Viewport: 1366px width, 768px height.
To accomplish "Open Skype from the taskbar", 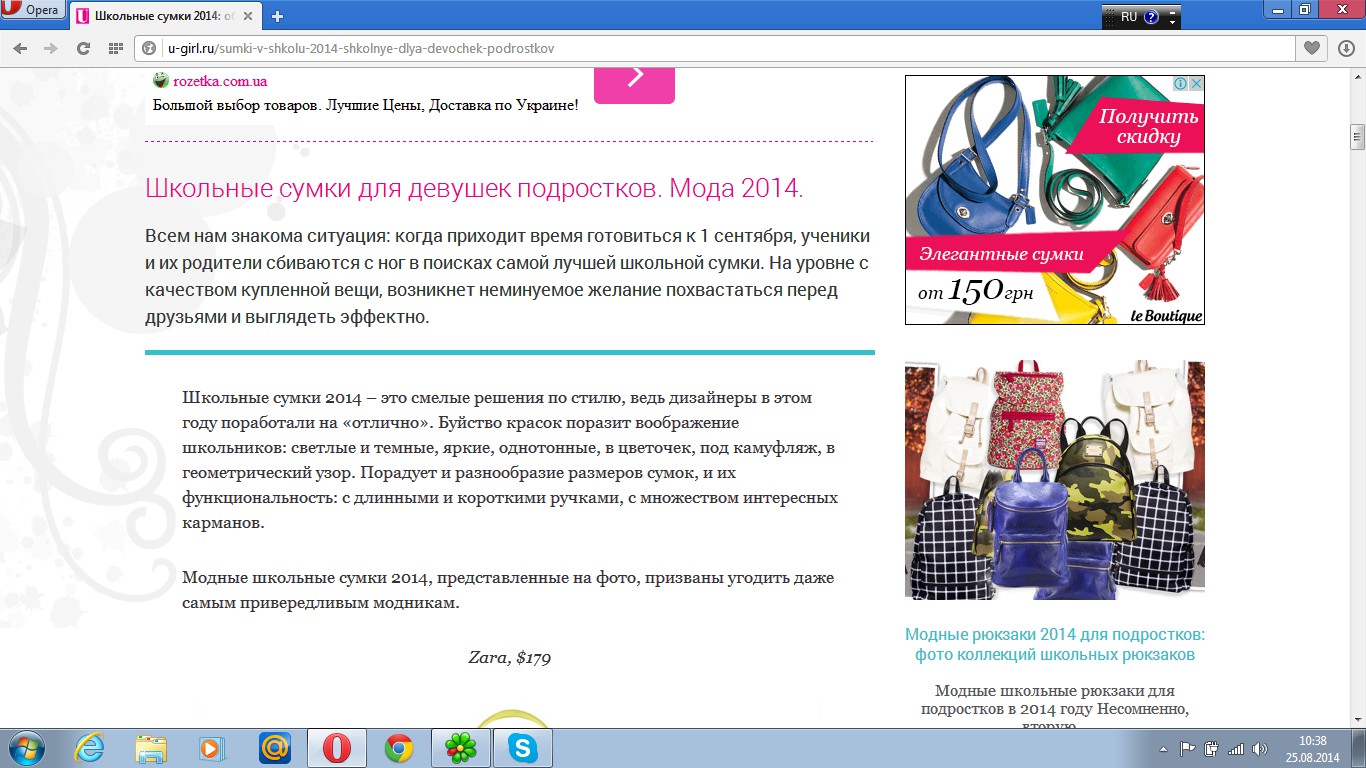I will tap(522, 748).
